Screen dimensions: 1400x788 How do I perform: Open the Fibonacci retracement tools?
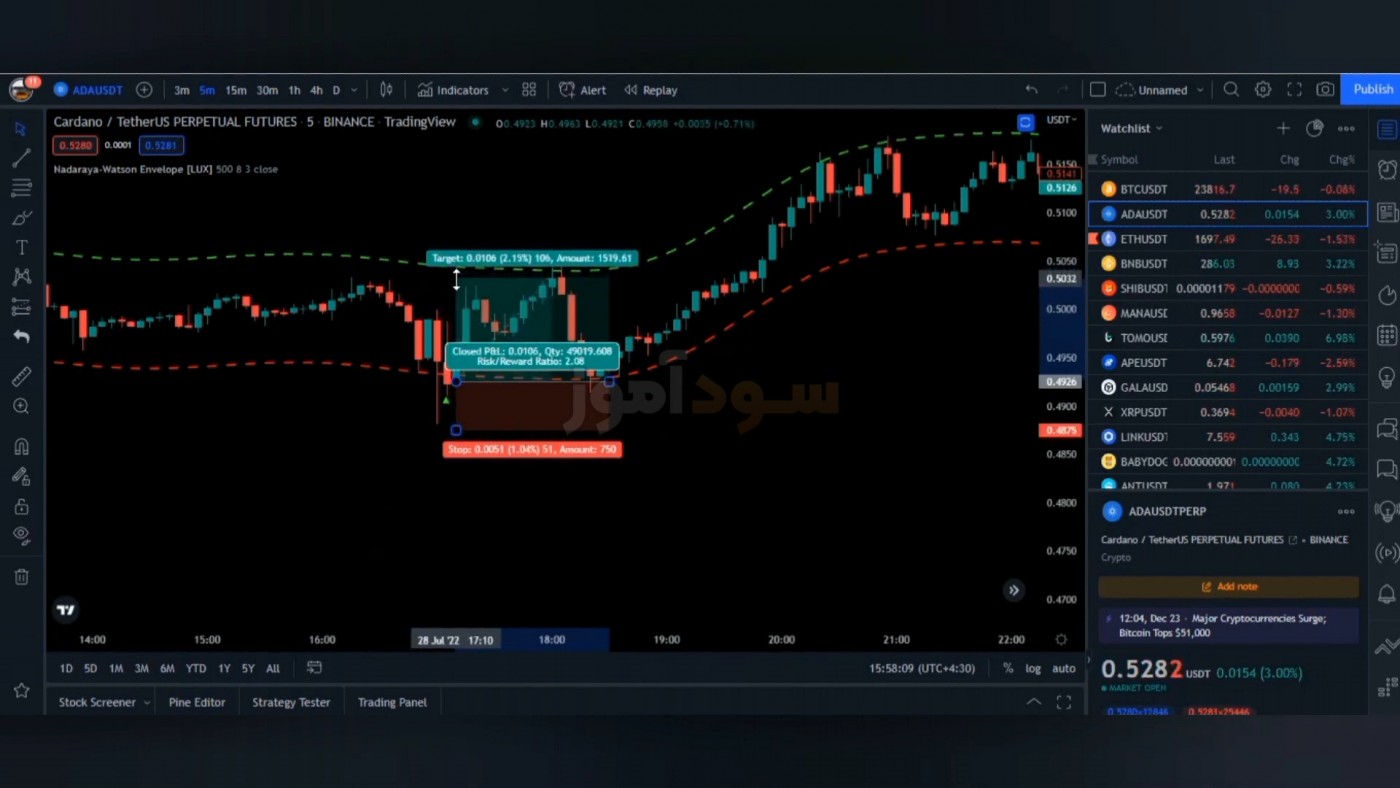coord(21,188)
